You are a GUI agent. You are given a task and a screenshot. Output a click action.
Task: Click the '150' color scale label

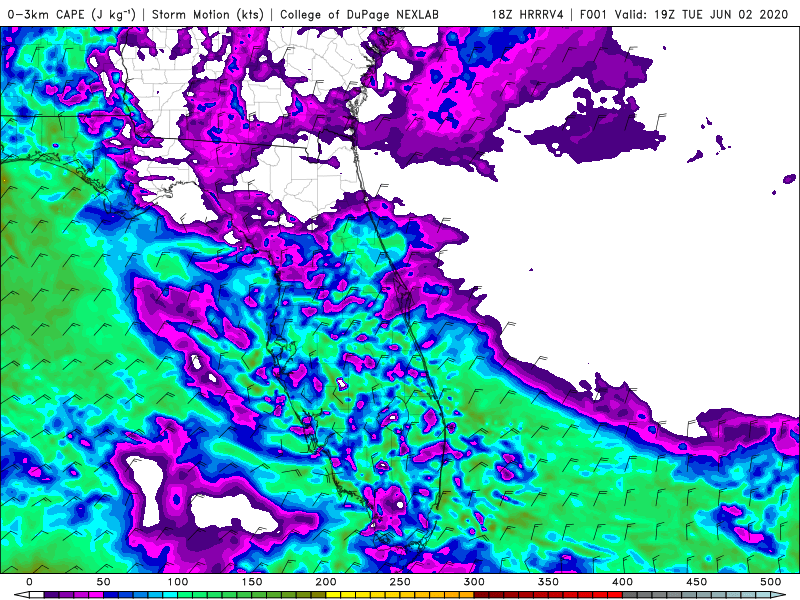click(x=252, y=582)
